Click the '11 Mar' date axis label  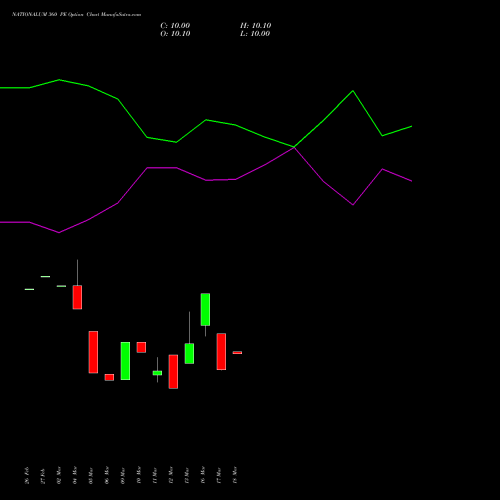tap(155, 475)
